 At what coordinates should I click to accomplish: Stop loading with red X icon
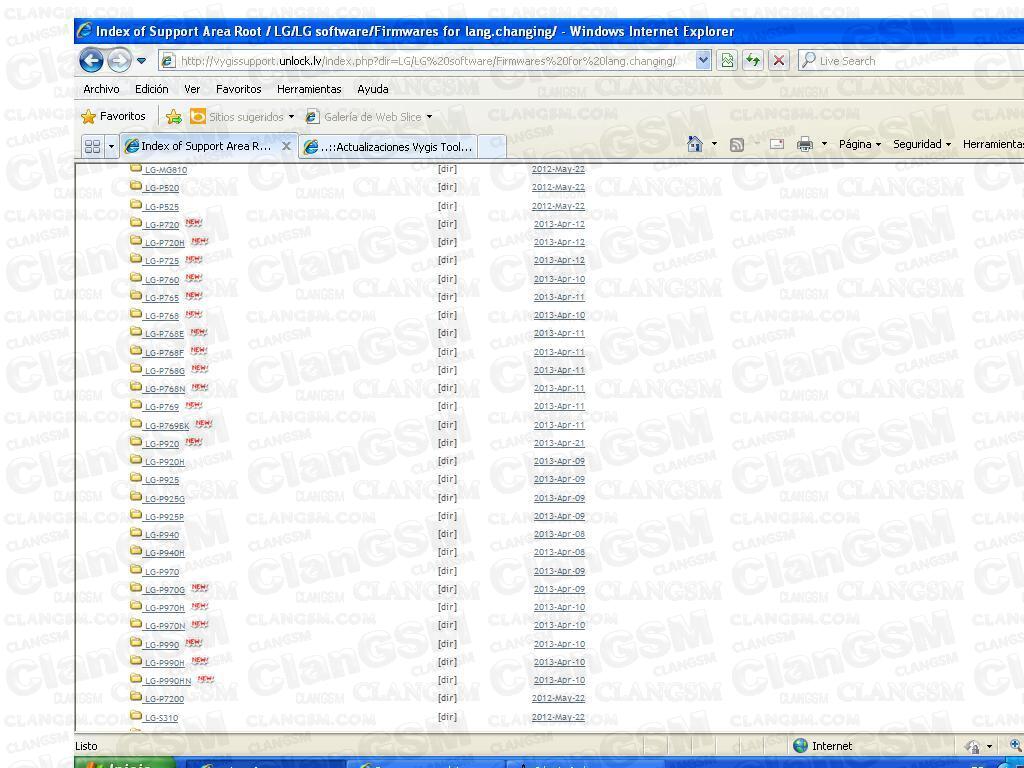[x=778, y=61]
